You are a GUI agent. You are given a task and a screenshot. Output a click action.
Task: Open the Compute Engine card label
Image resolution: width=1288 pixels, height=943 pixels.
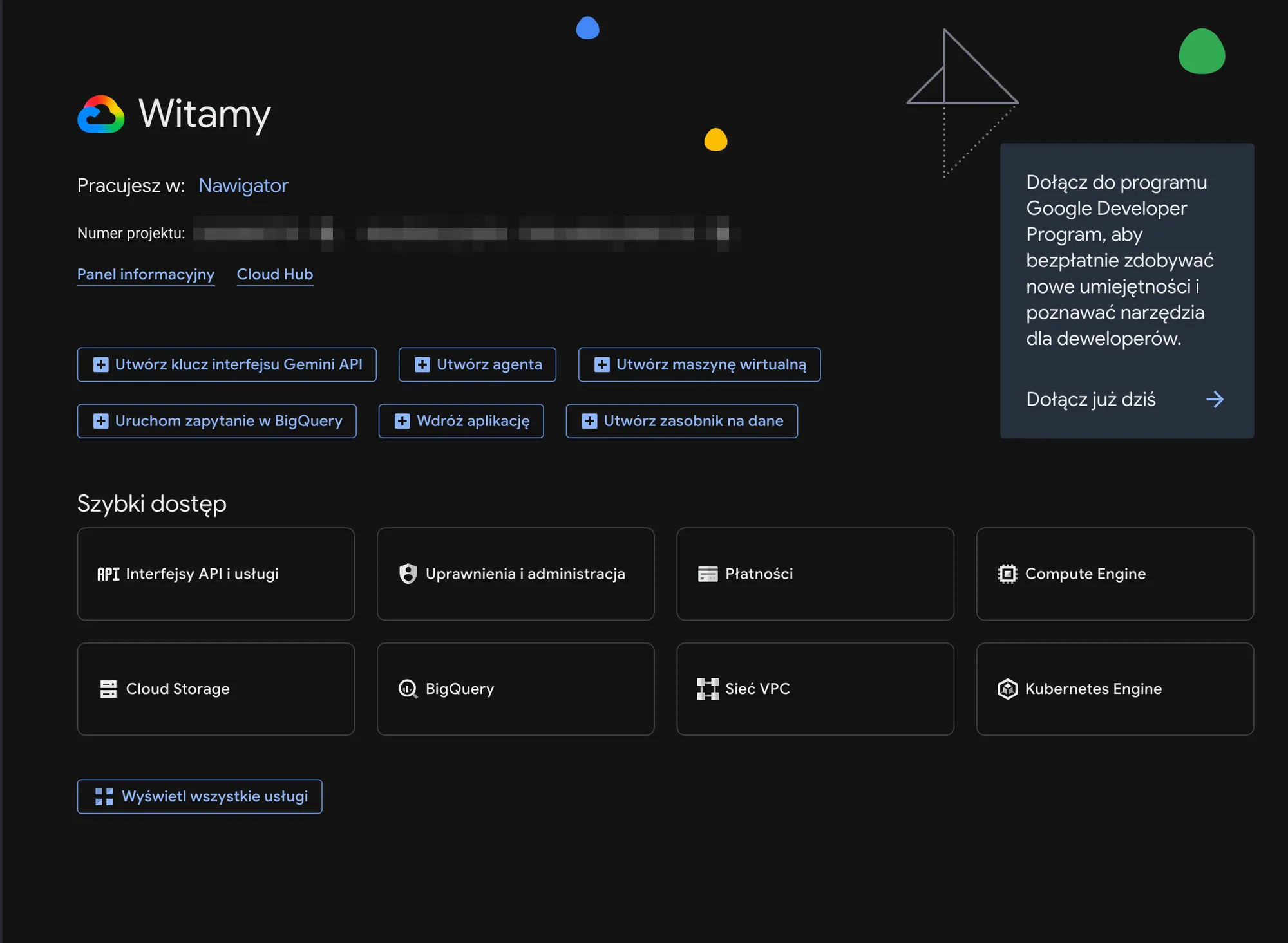click(1086, 574)
